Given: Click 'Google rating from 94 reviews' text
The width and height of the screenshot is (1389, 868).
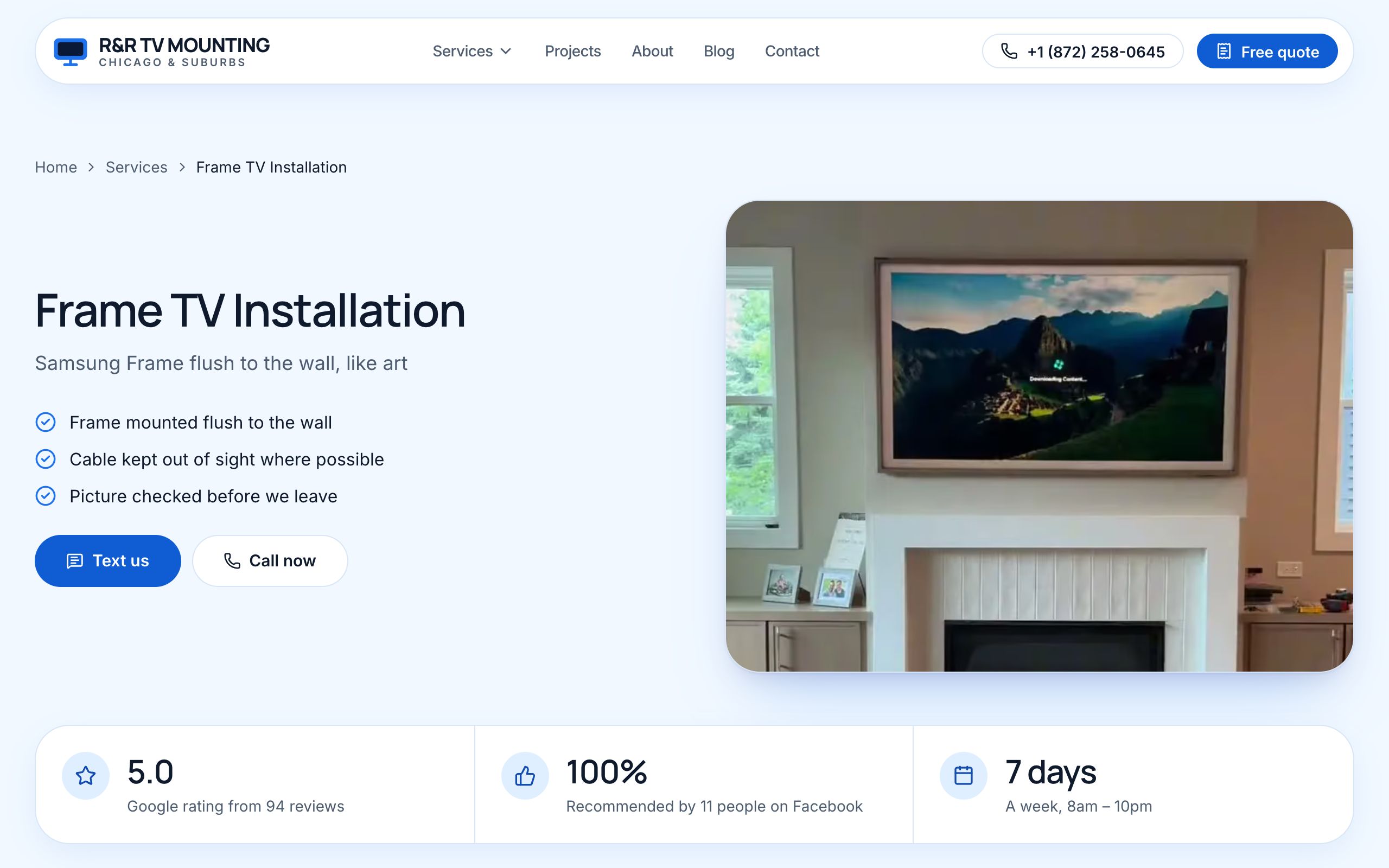Looking at the screenshot, I should point(235,806).
